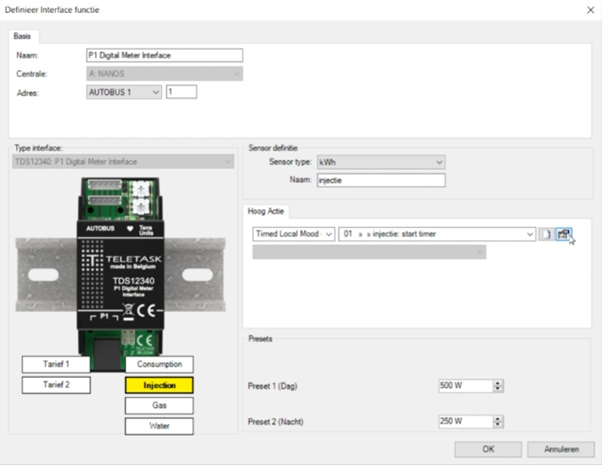602x465 pixels.
Task: Select the Gas channel button
Action: (159, 405)
